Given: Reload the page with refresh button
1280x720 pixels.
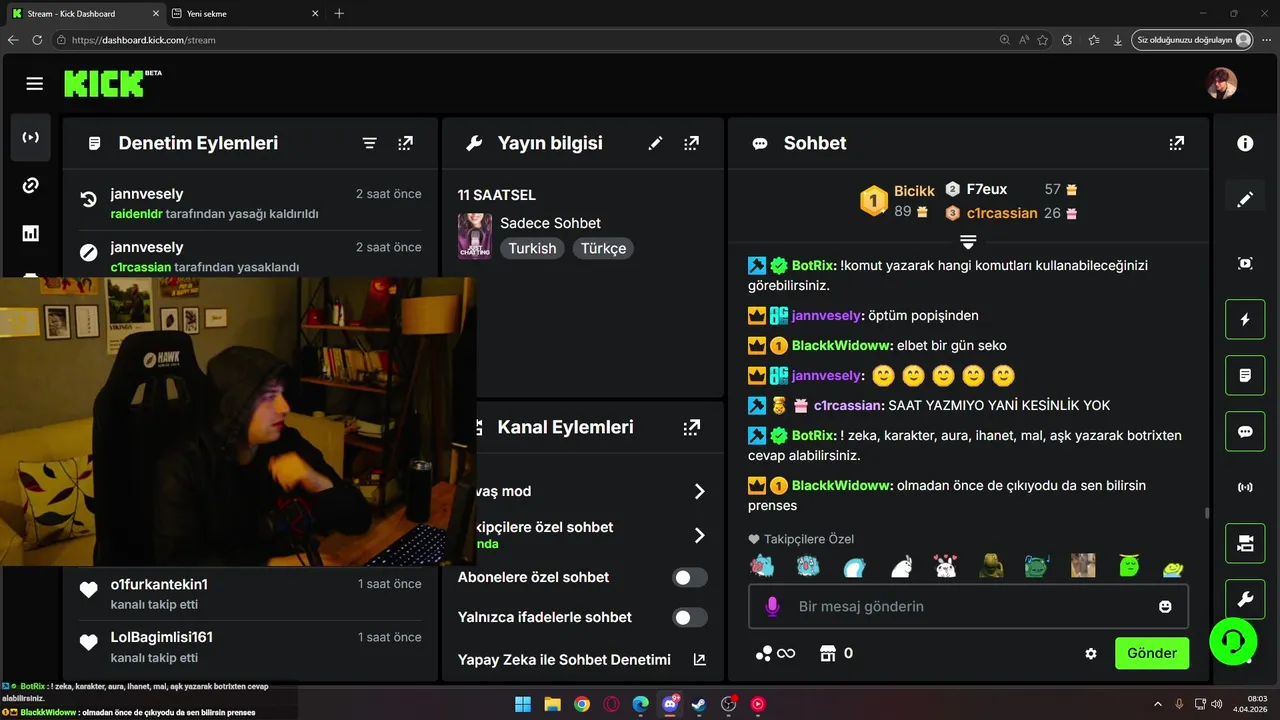Looking at the screenshot, I should pyautogui.click(x=37, y=40).
